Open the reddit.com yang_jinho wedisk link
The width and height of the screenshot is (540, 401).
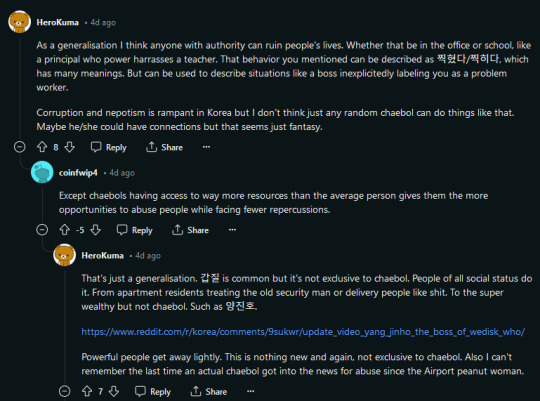(303, 332)
